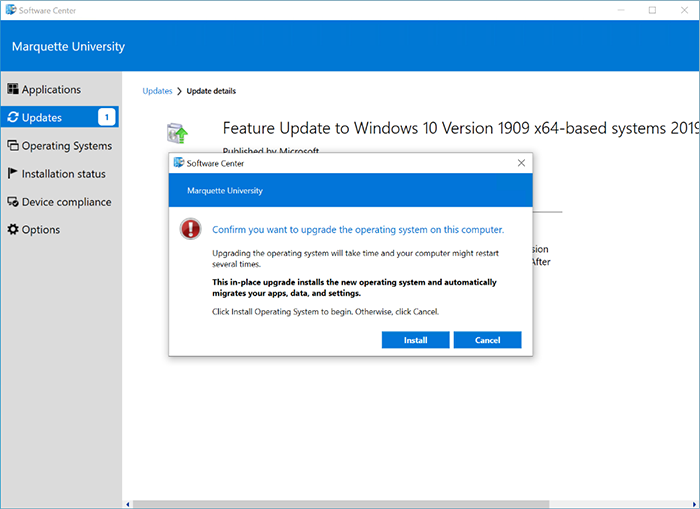
Task: Close the confirmation dialog with X
Action: [521, 163]
